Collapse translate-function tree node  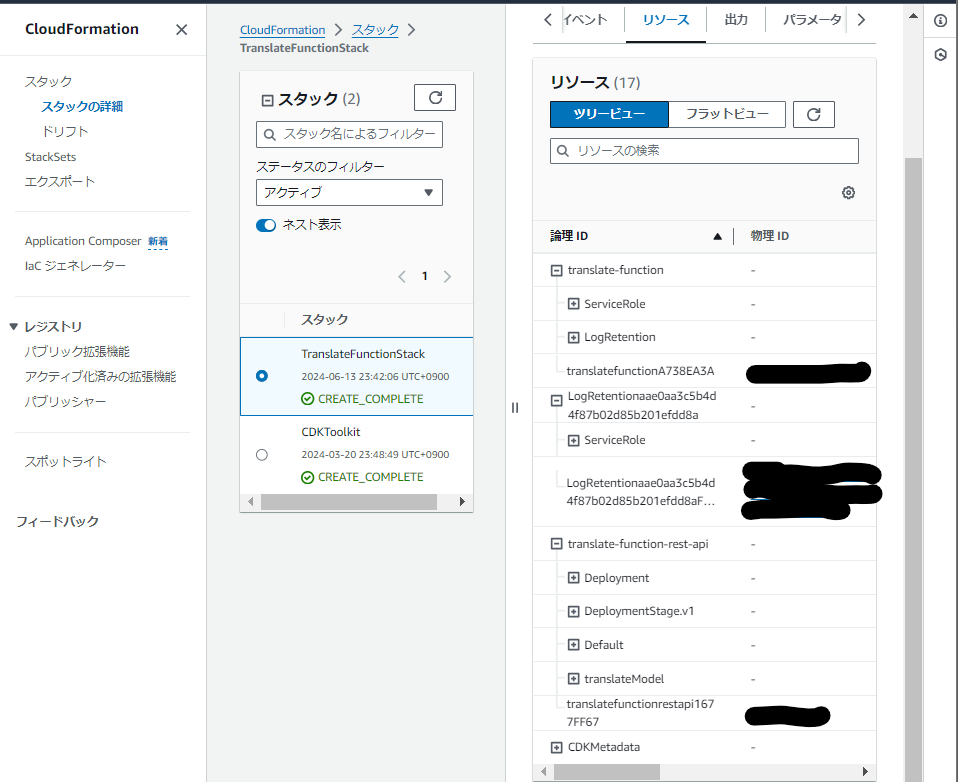coord(556,270)
